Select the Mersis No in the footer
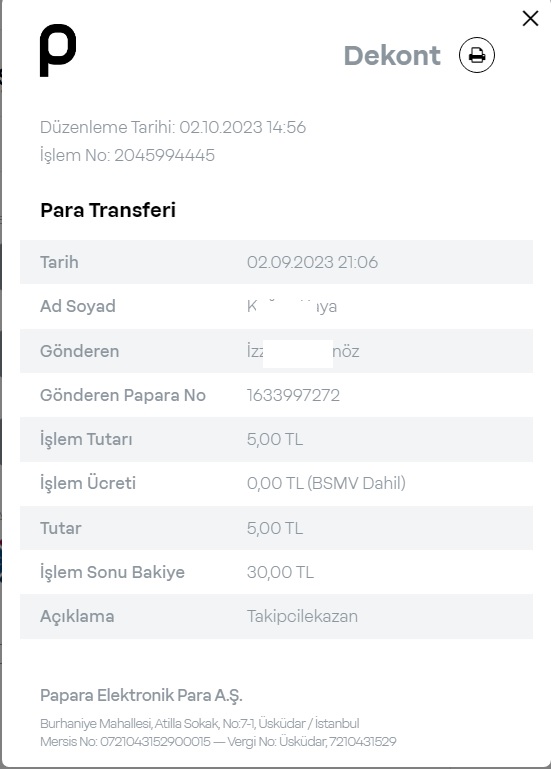Viewport: 551px width, 769px height. (126, 742)
